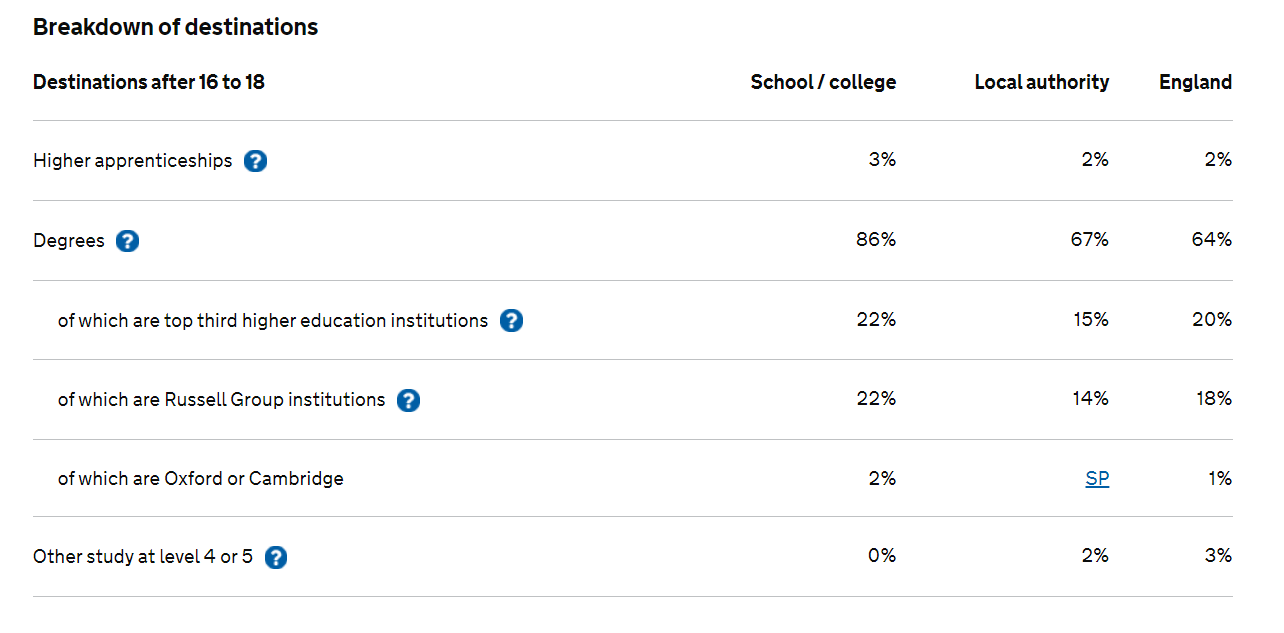Image resolution: width=1284 pixels, height=633 pixels.
Task: Show help for Russell Group institutions
Action: [x=408, y=400]
